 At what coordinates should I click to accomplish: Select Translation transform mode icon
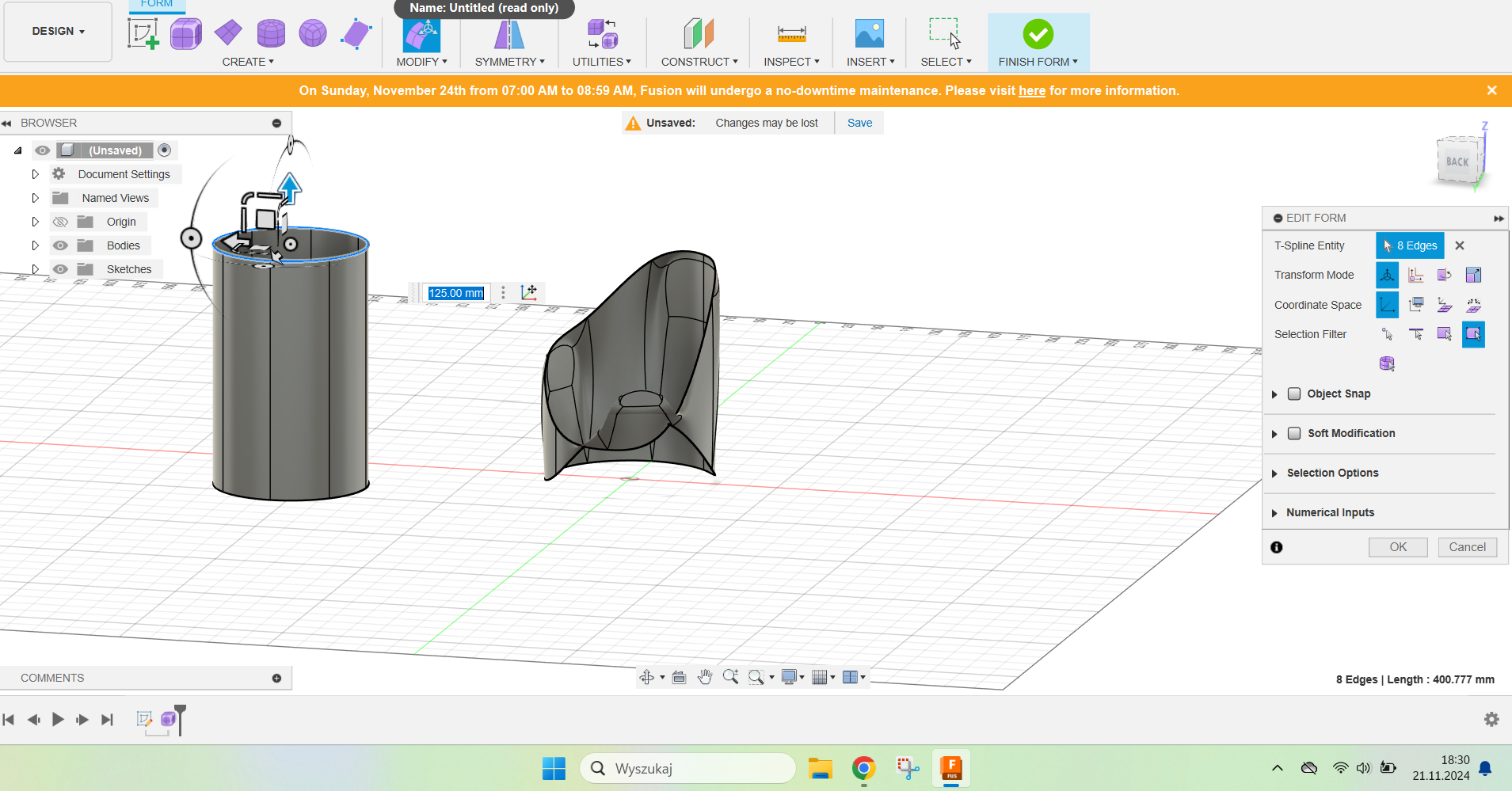click(x=1416, y=275)
